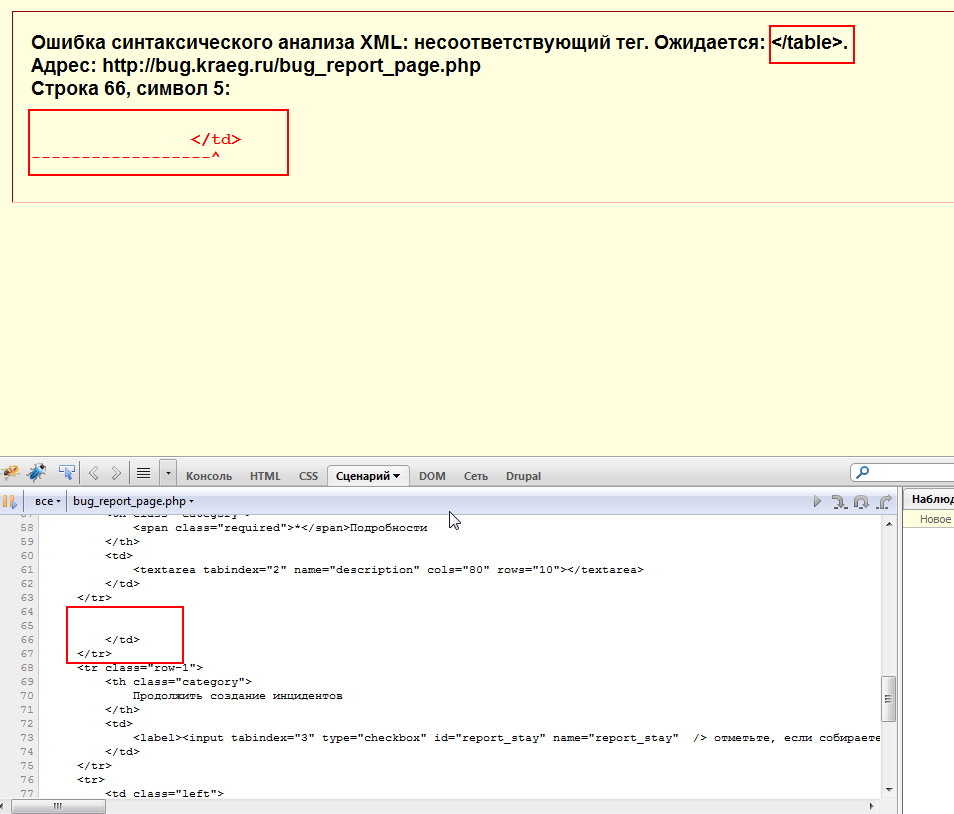Open the bug_report_page.php file selector

click(133, 501)
